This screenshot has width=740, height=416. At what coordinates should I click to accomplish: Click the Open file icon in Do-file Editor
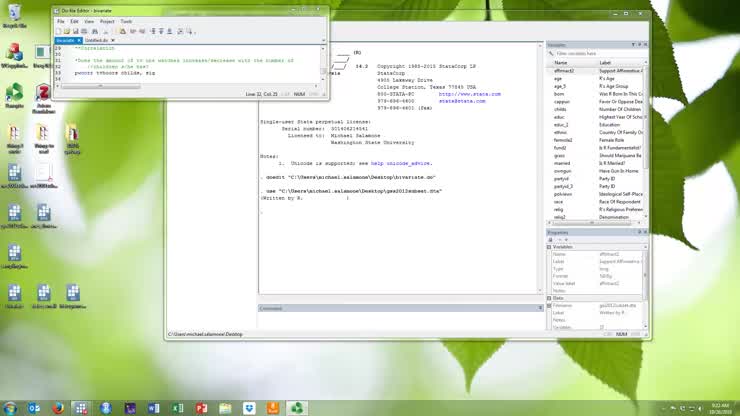pyautogui.click(x=65, y=31)
